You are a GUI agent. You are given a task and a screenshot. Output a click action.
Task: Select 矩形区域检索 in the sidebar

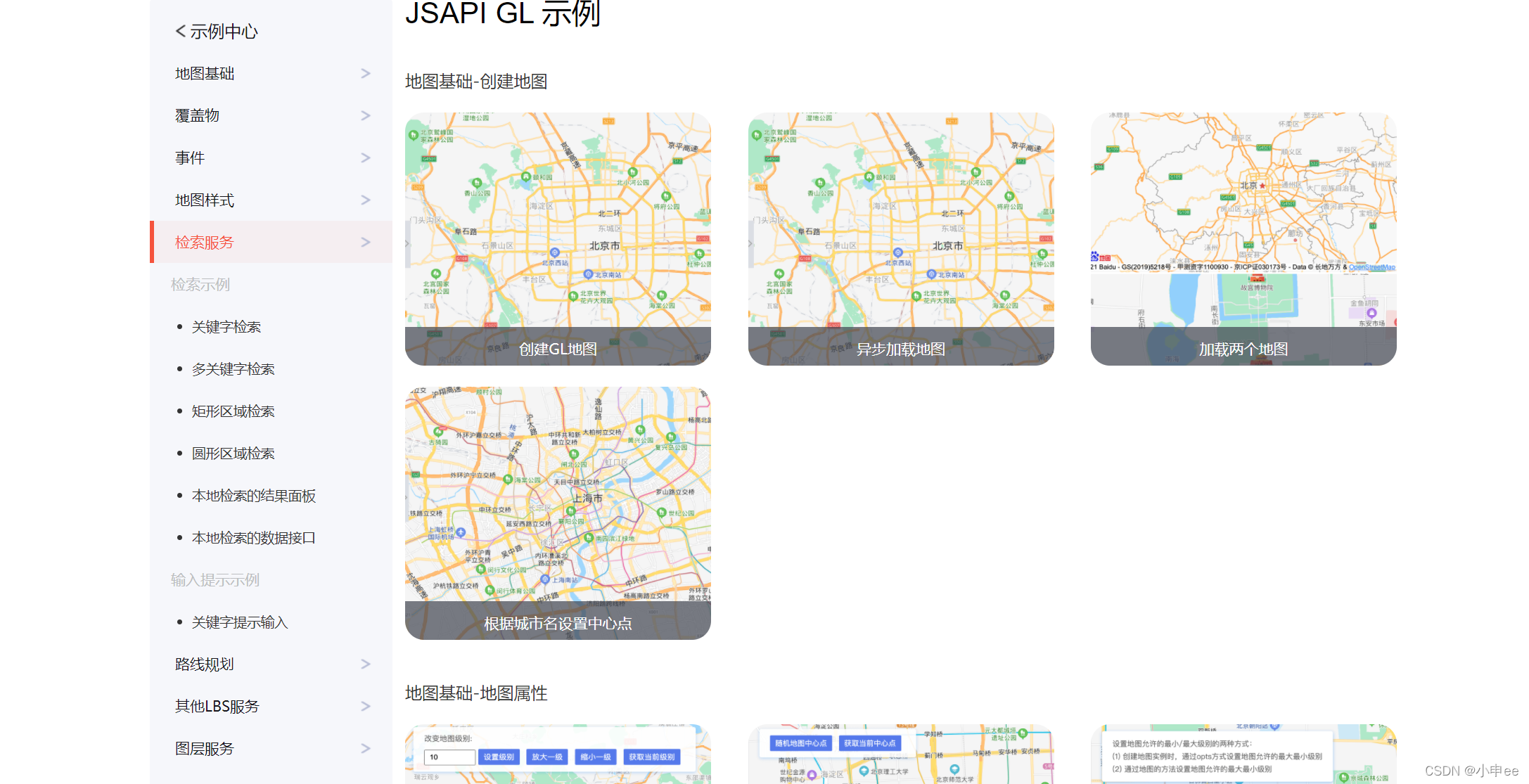click(x=233, y=411)
